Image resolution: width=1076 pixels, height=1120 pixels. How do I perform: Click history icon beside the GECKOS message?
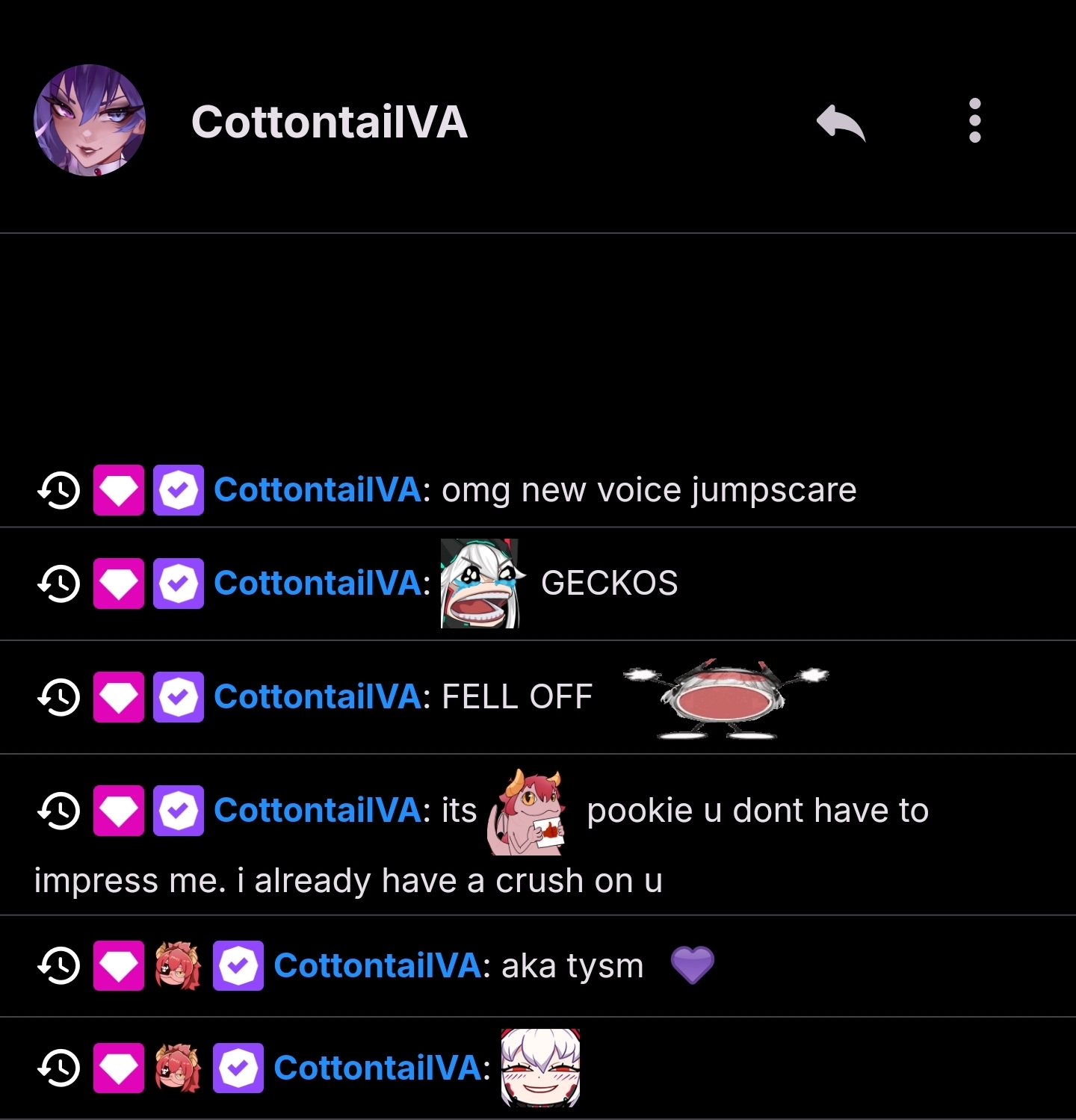(x=59, y=584)
